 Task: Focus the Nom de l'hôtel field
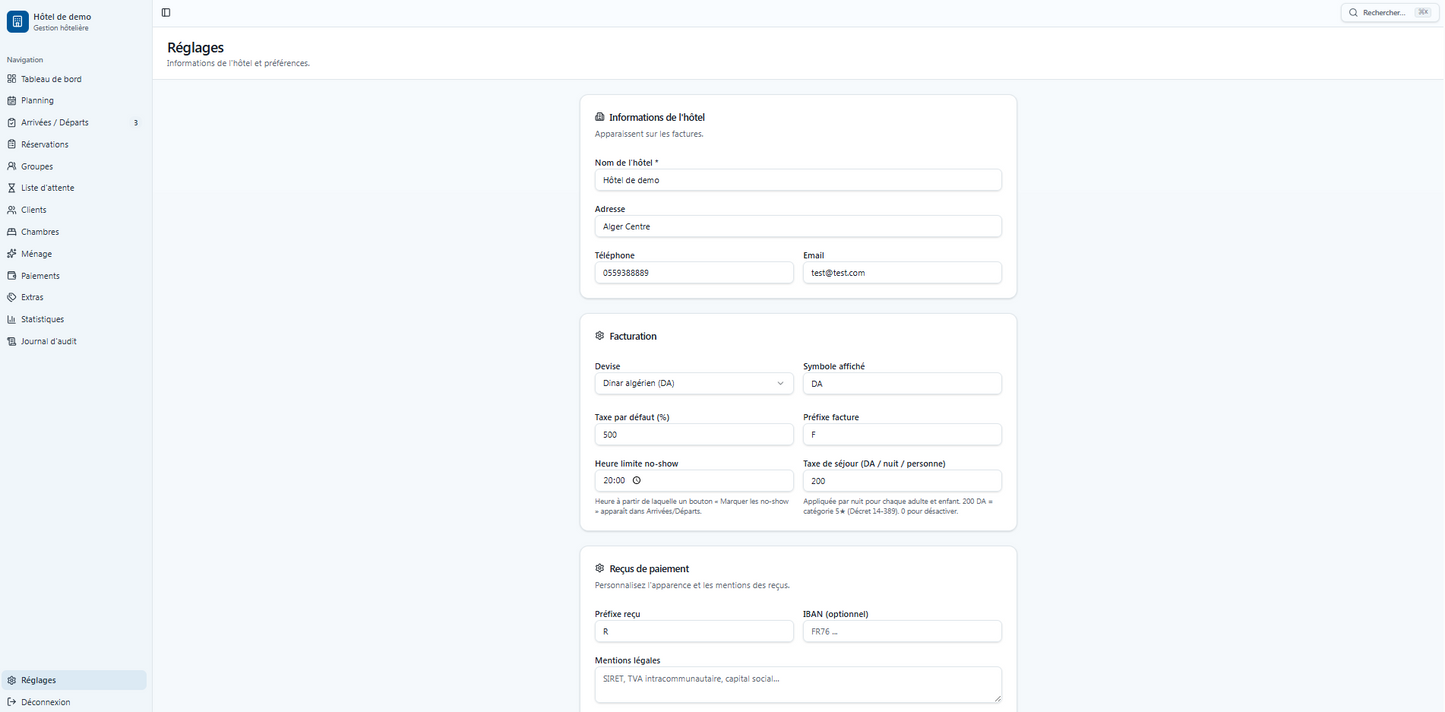(x=798, y=180)
